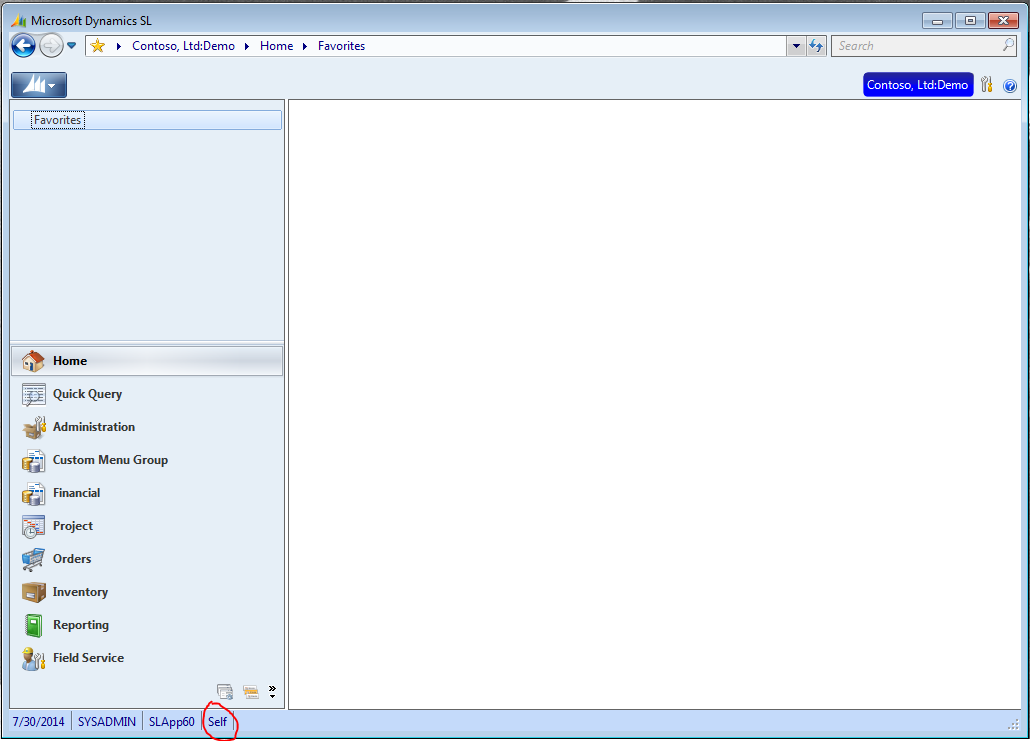Open the address bar dropdown arrow
Viewport: 1030px width, 741px height.
tap(796, 46)
